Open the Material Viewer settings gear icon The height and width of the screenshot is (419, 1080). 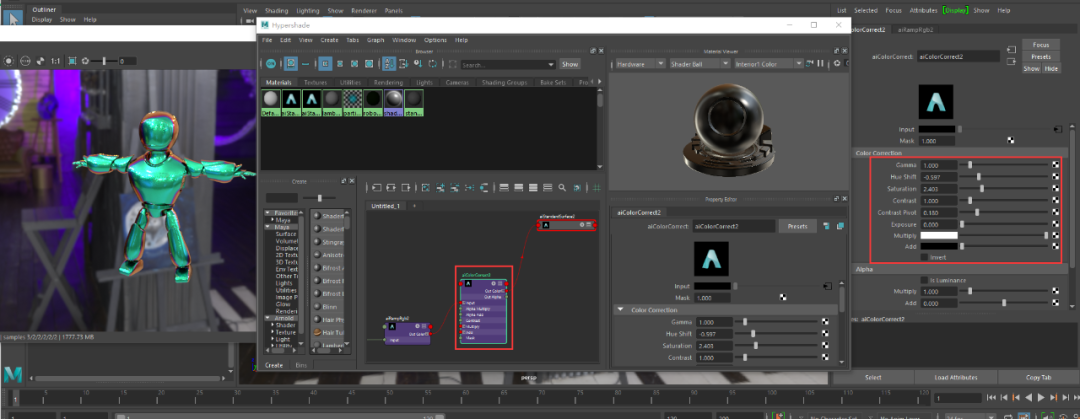tap(837, 63)
